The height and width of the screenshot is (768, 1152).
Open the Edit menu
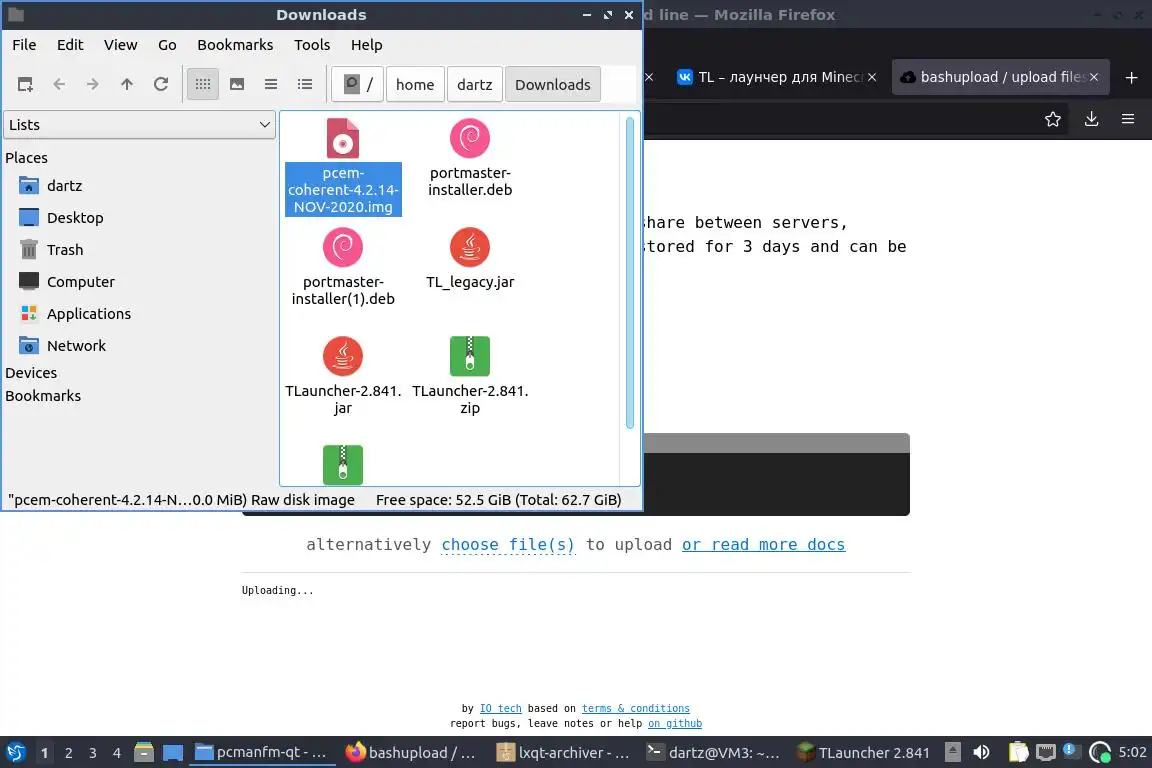click(70, 45)
